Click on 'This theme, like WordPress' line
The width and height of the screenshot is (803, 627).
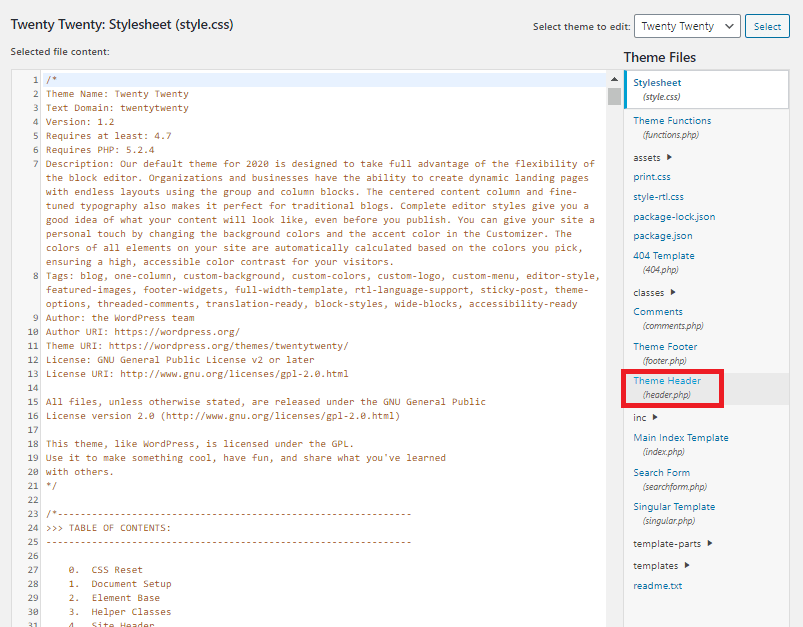point(200,444)
